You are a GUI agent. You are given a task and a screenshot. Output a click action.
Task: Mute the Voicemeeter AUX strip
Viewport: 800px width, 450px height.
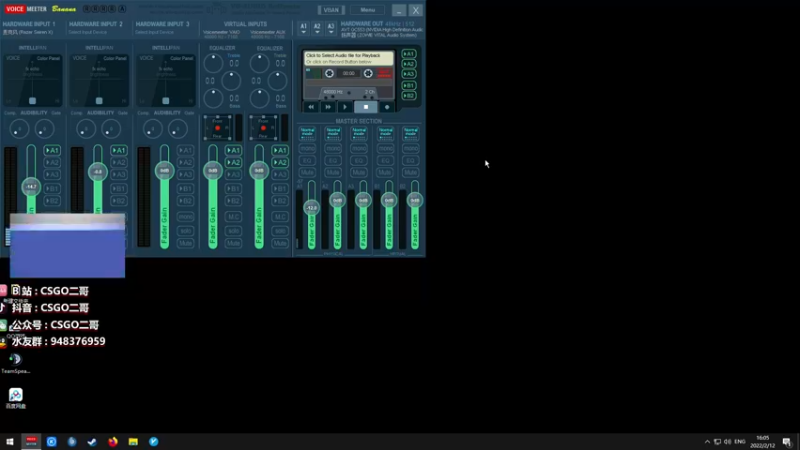click(x=280, y=243)
